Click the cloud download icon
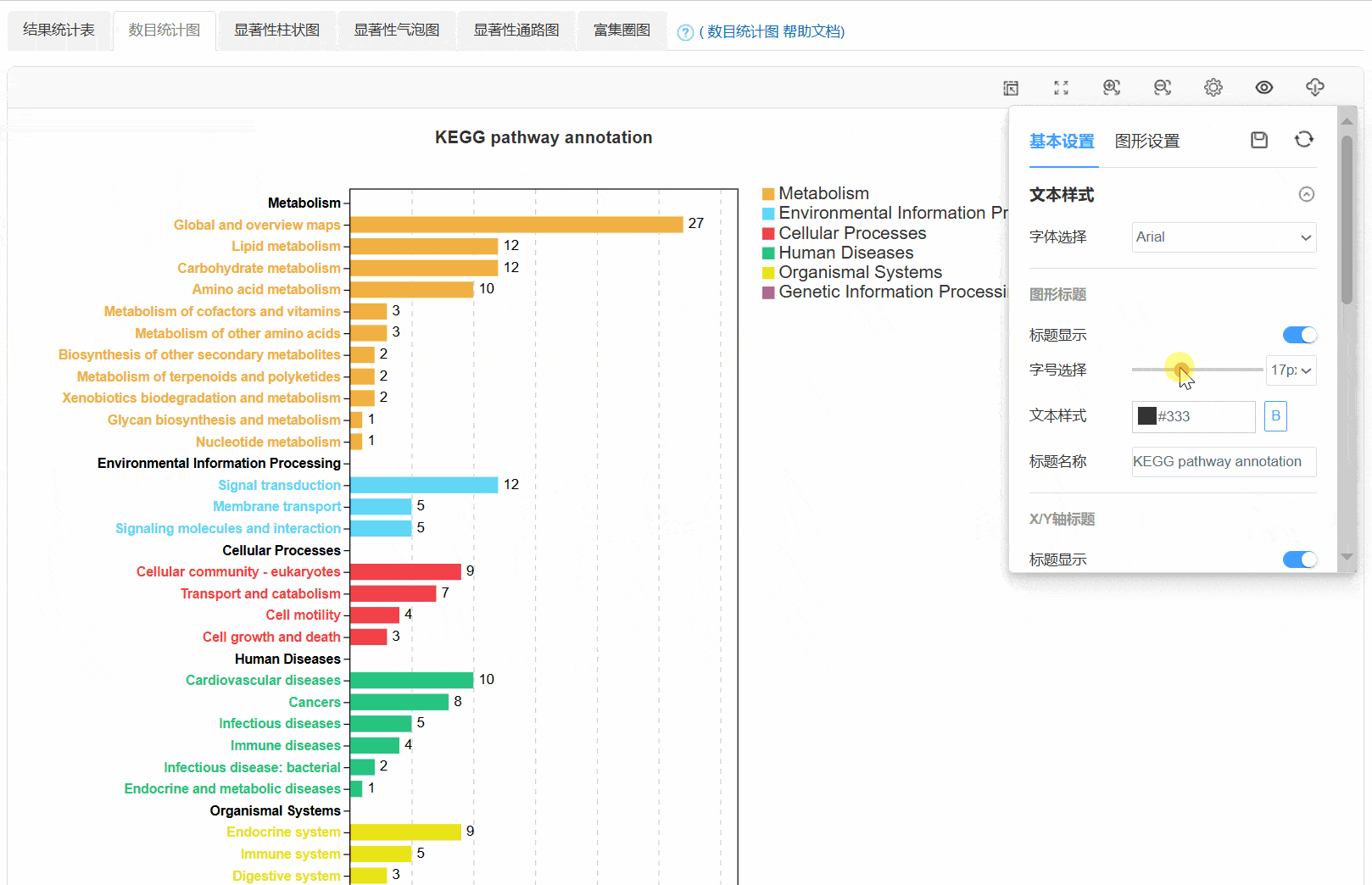 (x=1315, y=86)
